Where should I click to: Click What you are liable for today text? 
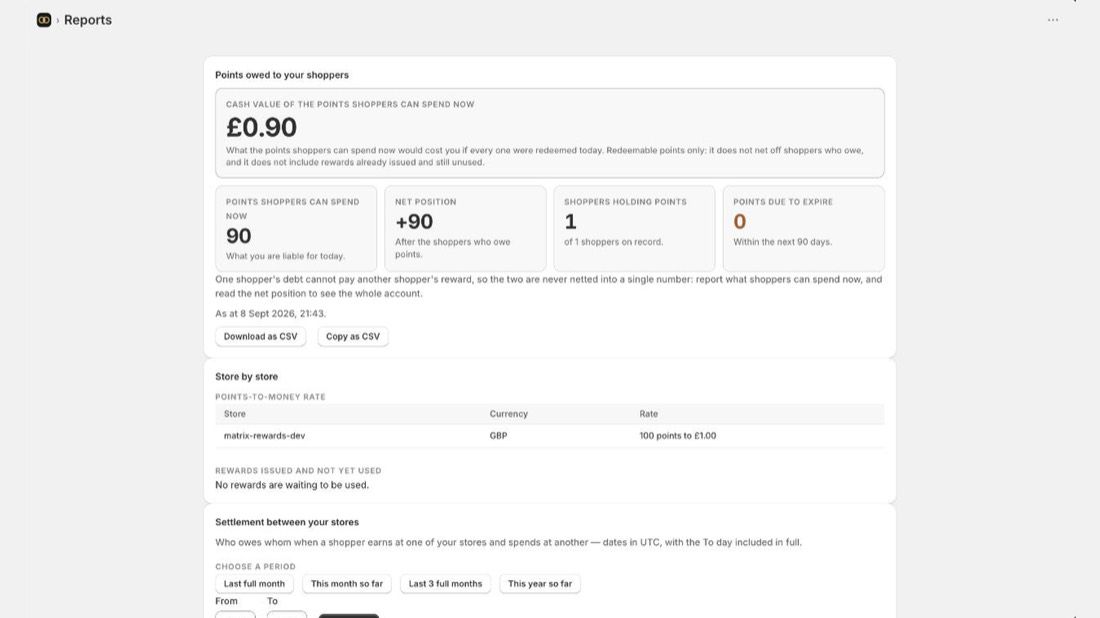[286, 256]
